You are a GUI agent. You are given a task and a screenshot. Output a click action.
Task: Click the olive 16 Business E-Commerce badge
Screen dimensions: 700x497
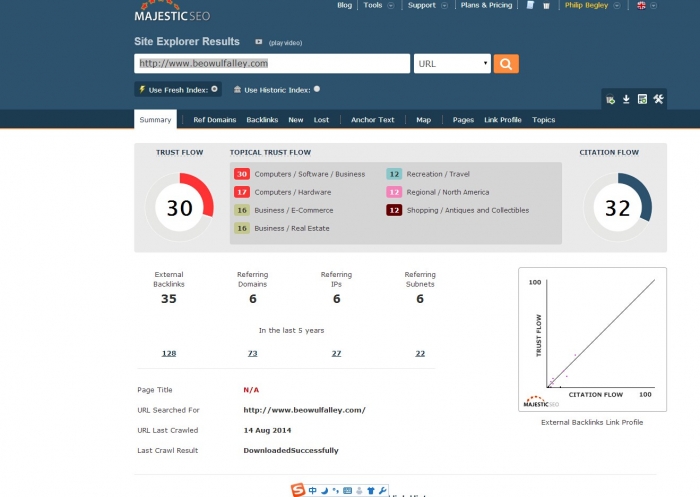(242, 210)
